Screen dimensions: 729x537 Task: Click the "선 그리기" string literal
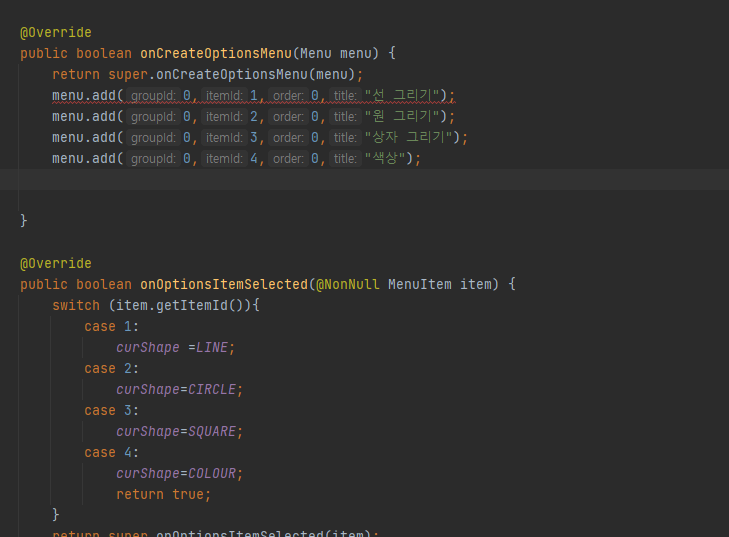[402, 96]
